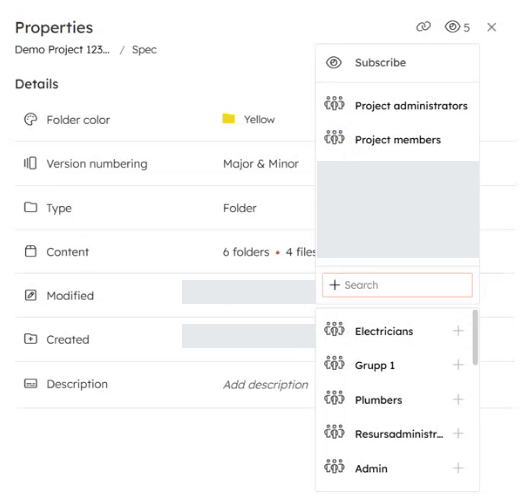Copy link using the chain icon
The height and width of the screenshot is (500, 520).
[x=423, y=27]
